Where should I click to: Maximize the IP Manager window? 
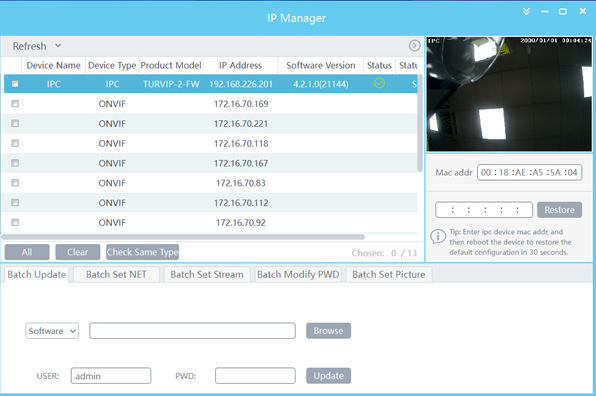(563, 12)
